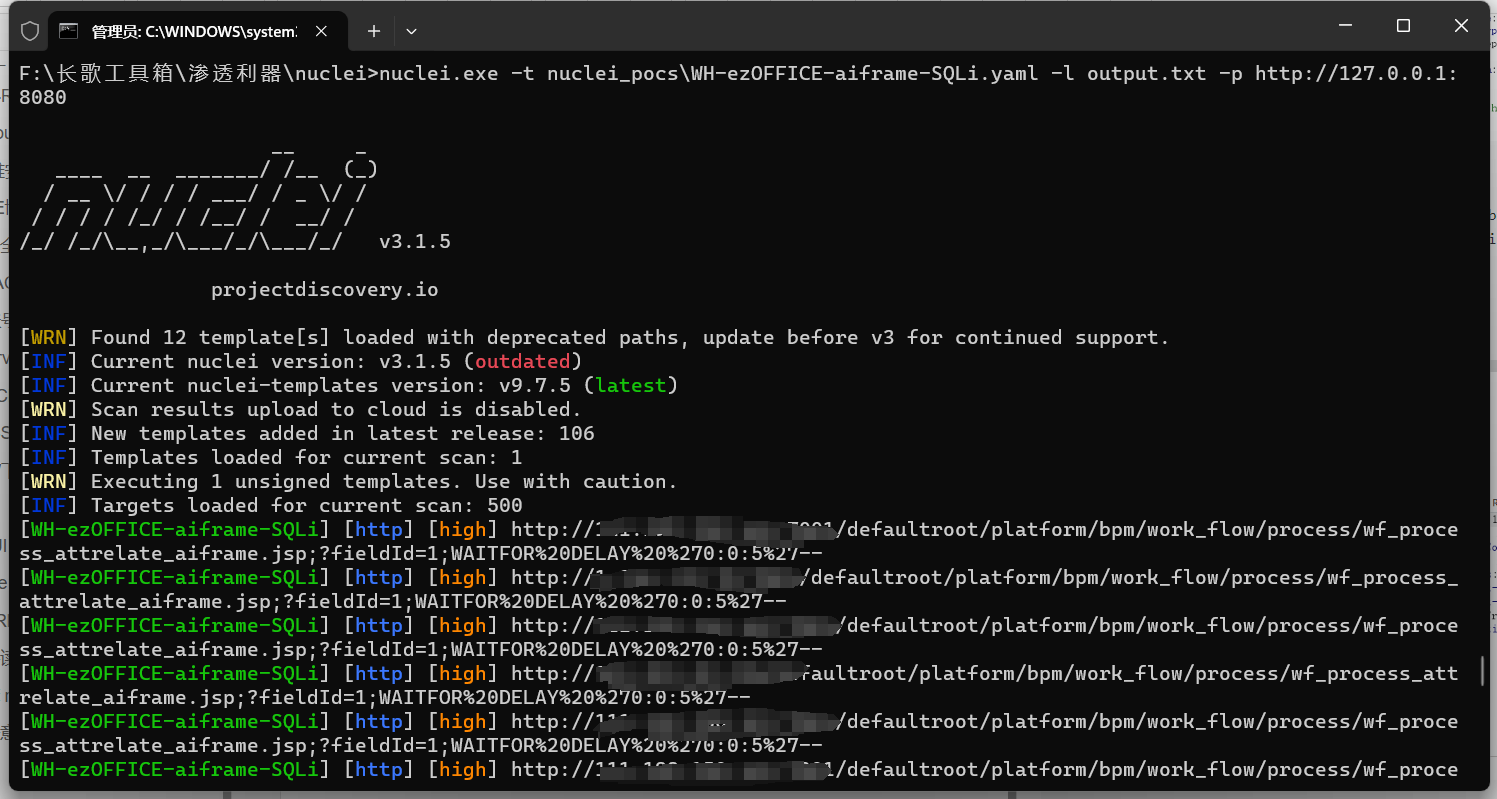Click 'Executing 1 unsigned templates' warning line
1497x799 pixels.
(x=348, y=482)
